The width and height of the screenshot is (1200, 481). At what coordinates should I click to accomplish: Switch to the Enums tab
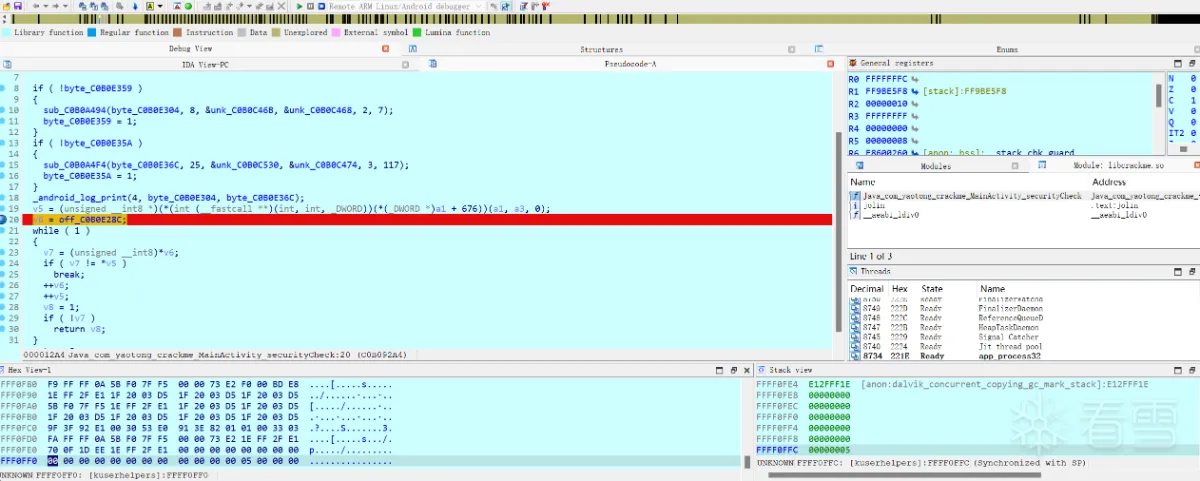[1007, 49]
